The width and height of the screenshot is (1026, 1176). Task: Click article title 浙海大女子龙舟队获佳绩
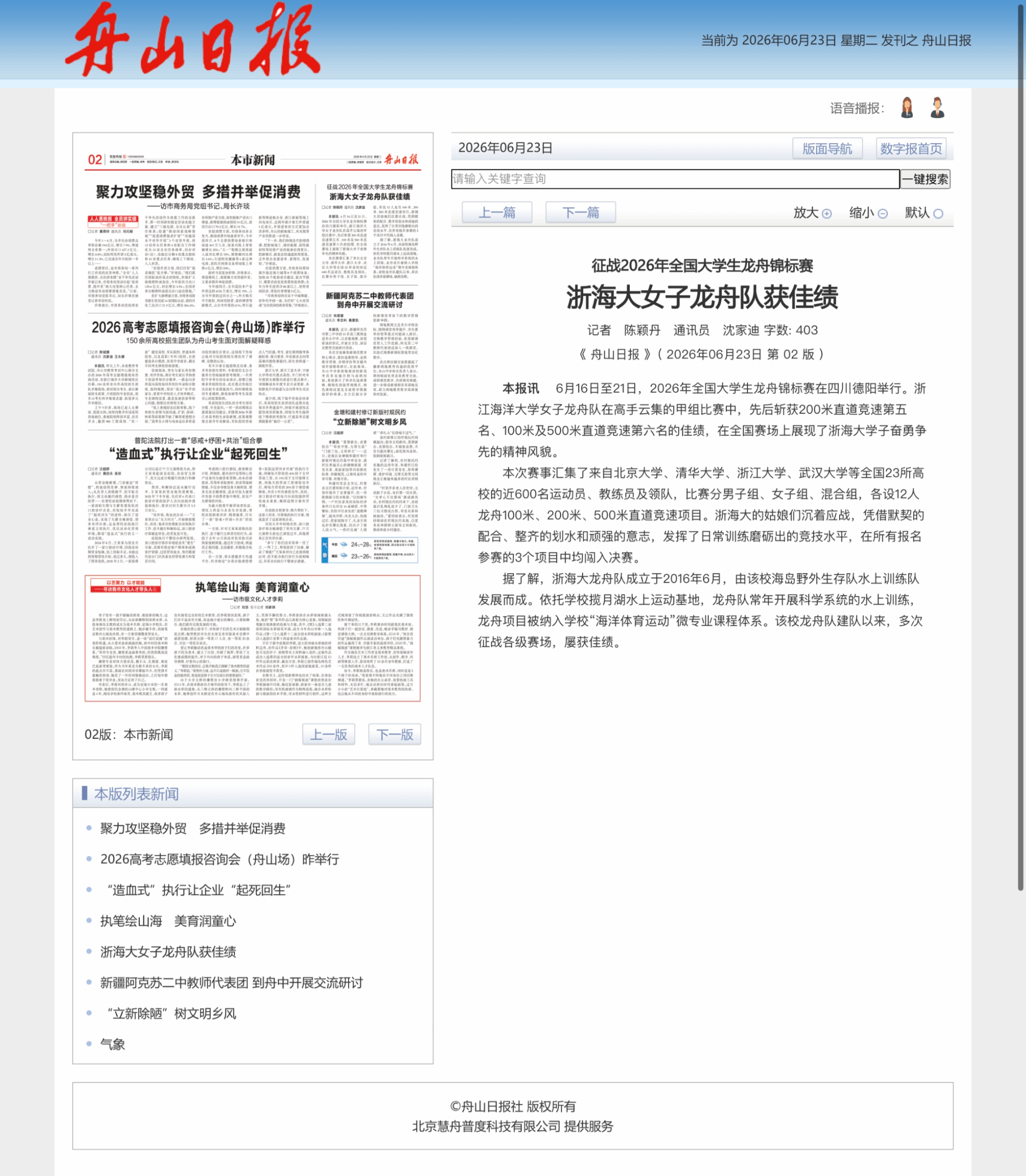702,297
